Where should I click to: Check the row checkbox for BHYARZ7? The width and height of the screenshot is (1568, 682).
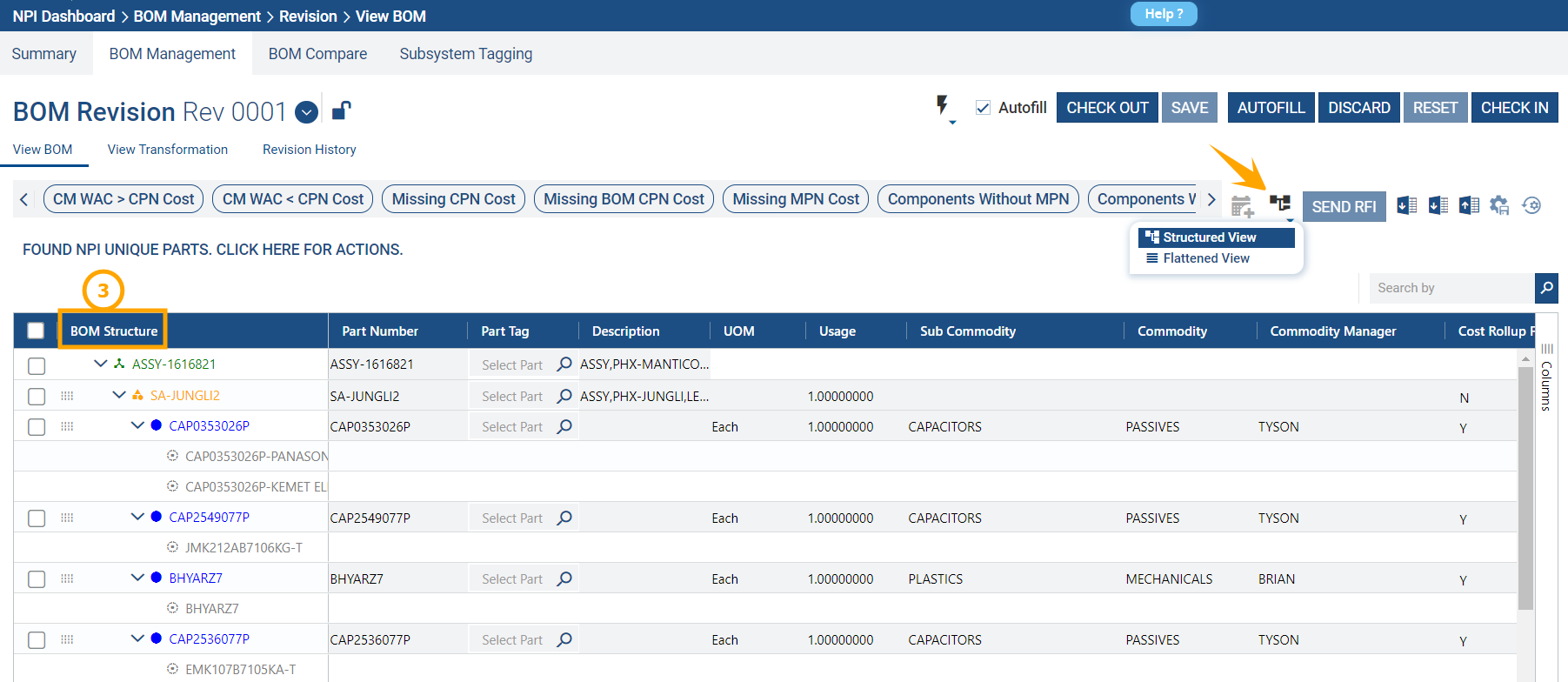37,579
